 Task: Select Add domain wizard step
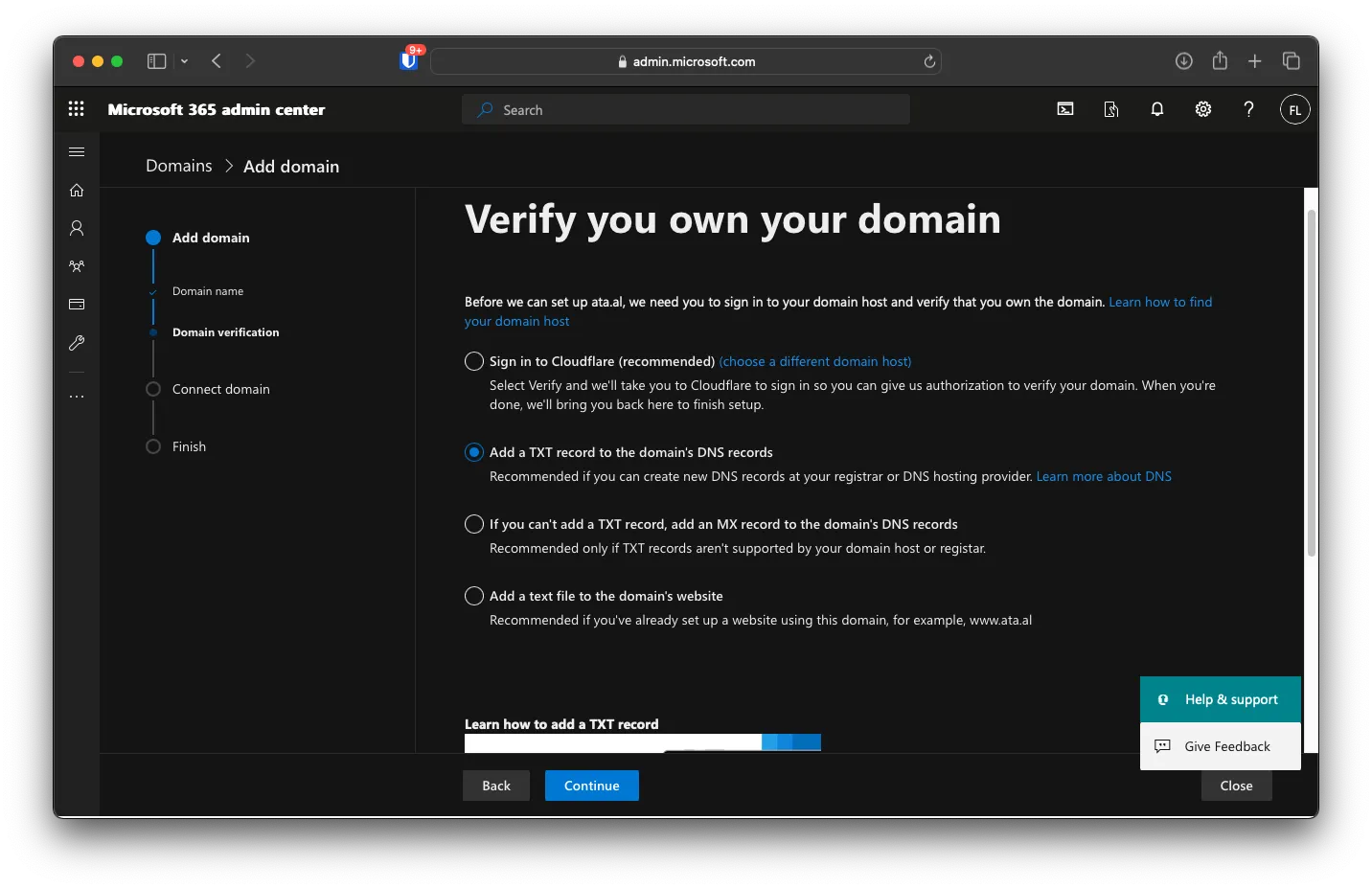point(211,238)
